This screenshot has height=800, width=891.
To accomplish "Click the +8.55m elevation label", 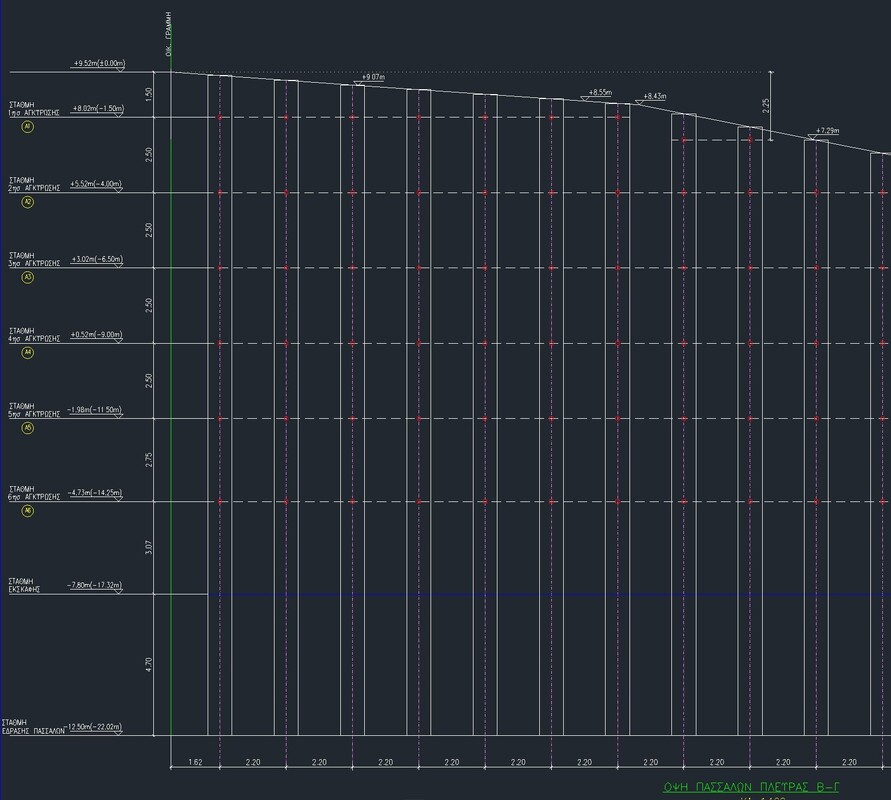I will (x=599, y=92).
